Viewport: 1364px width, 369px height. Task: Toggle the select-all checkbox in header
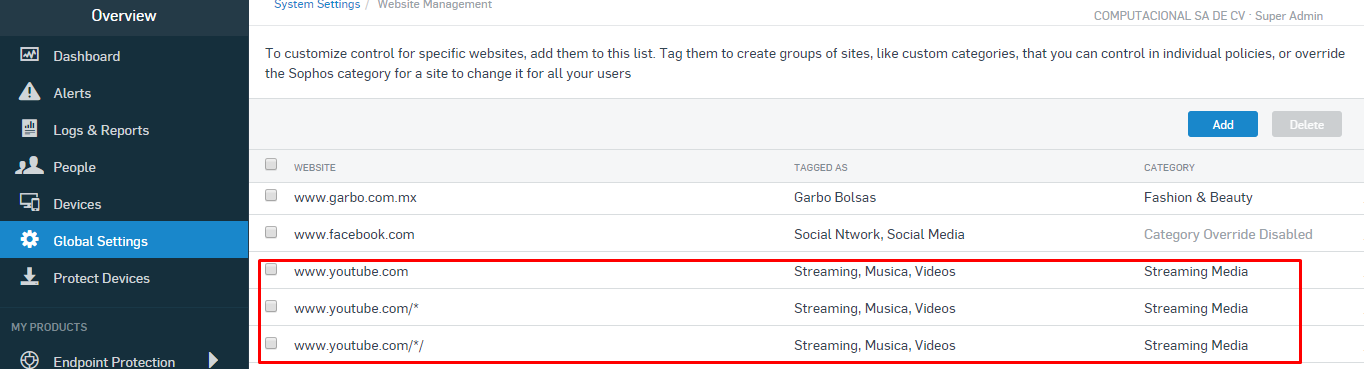(271, 165)
